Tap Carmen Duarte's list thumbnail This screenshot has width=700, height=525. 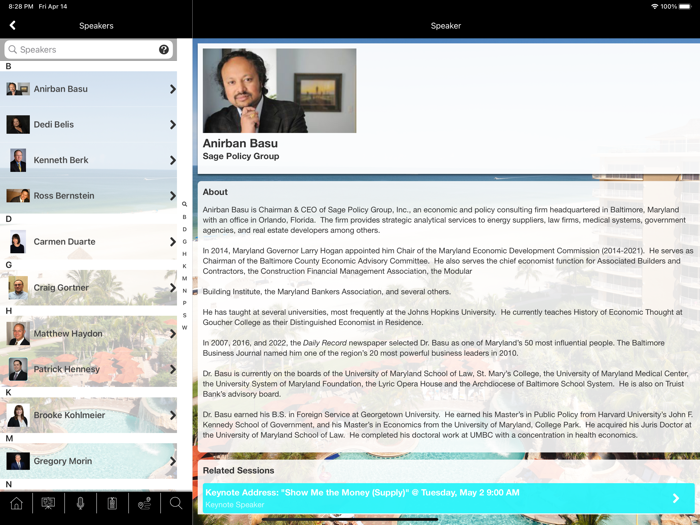(x=17, y=242)
